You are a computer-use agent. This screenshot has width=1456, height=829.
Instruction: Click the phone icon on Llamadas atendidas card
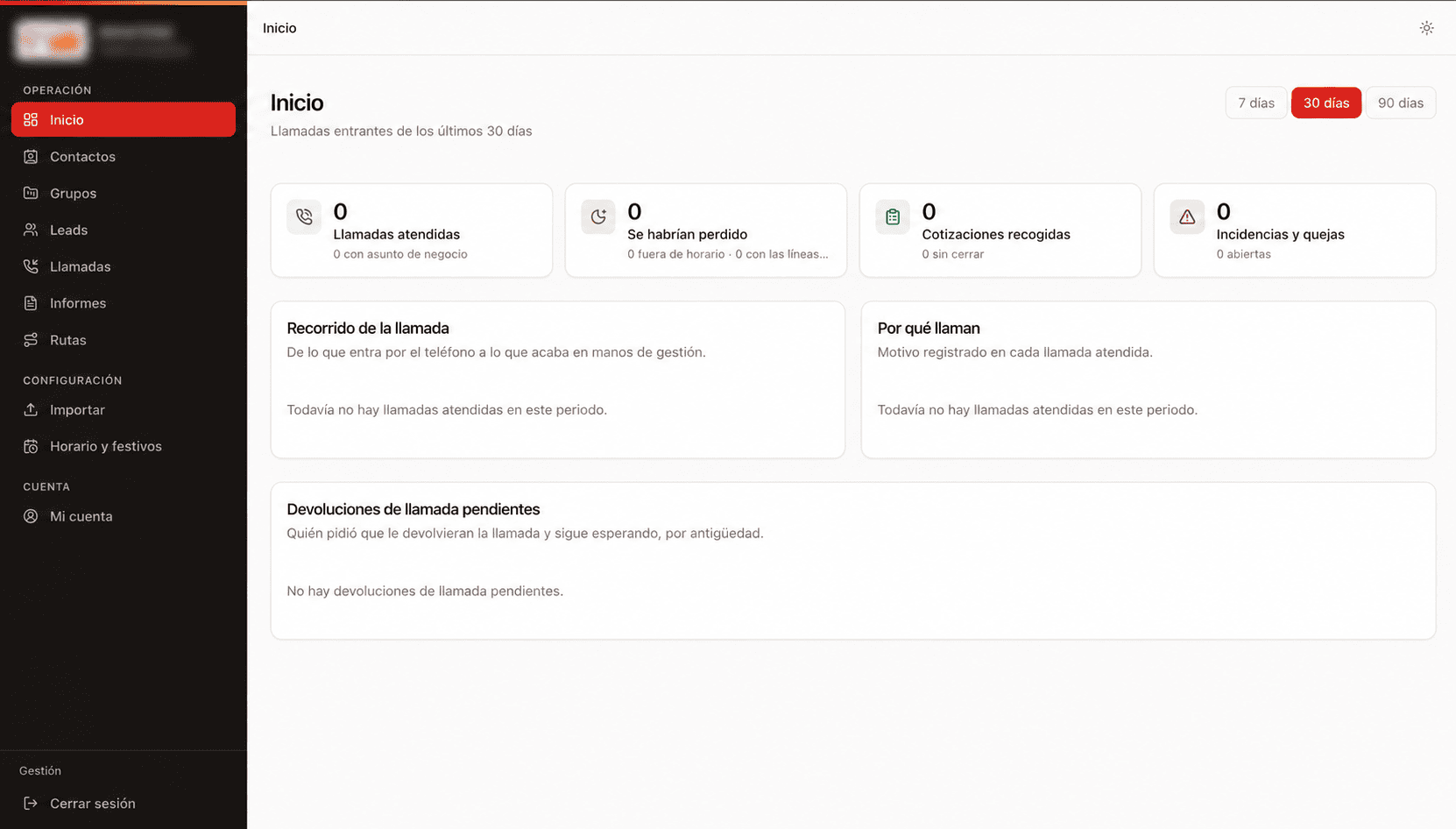pos(304,216)
